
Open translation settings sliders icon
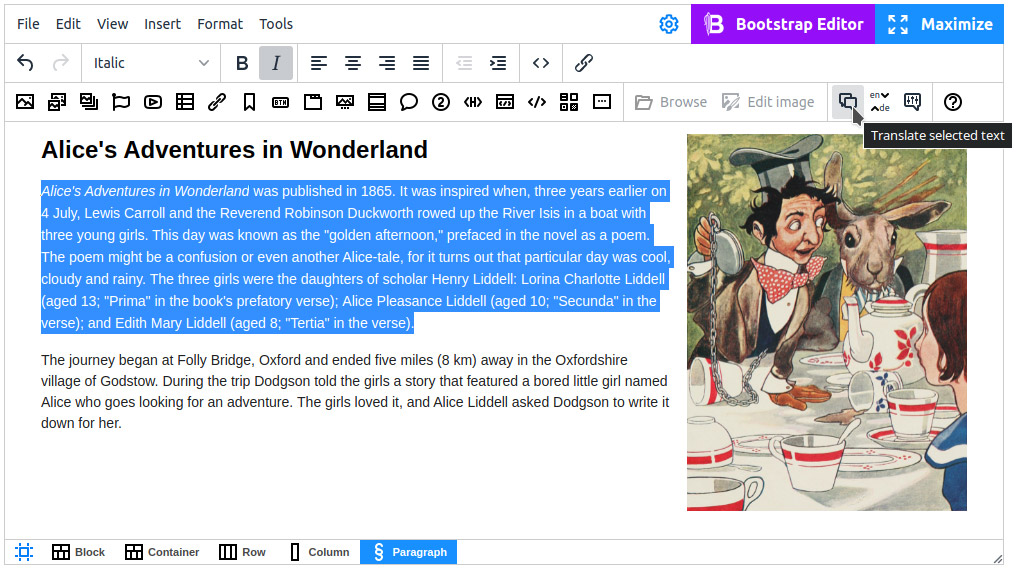coord(912,102)
